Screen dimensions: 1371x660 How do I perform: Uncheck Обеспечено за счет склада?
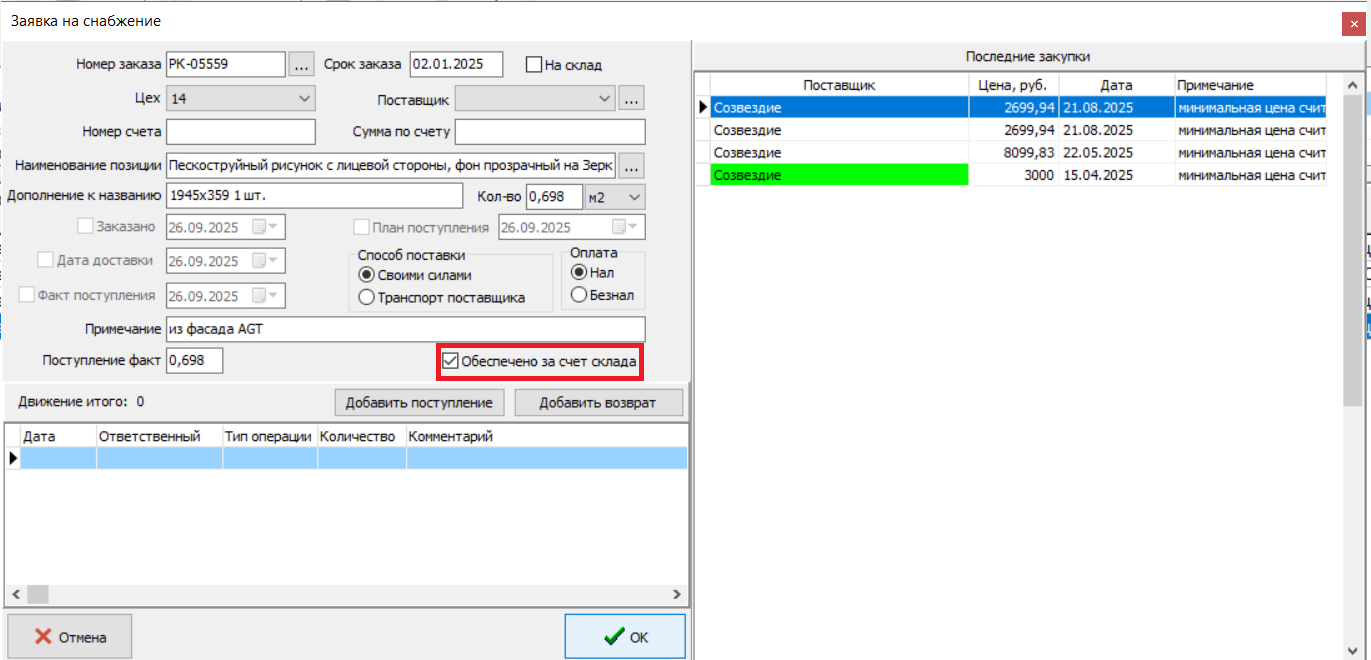click(x=451, y=361)
